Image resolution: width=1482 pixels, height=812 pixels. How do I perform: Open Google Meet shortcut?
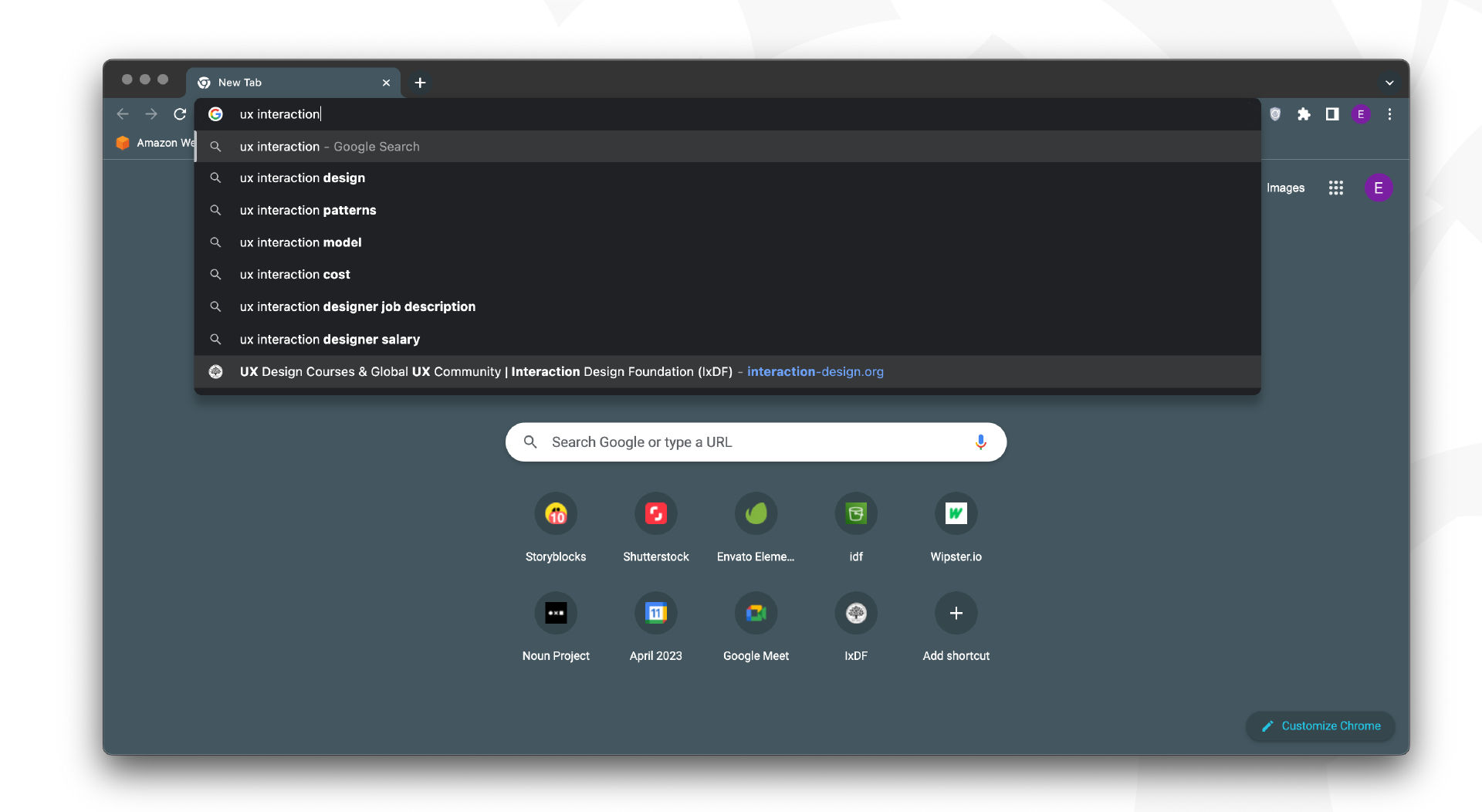(756, 628)
